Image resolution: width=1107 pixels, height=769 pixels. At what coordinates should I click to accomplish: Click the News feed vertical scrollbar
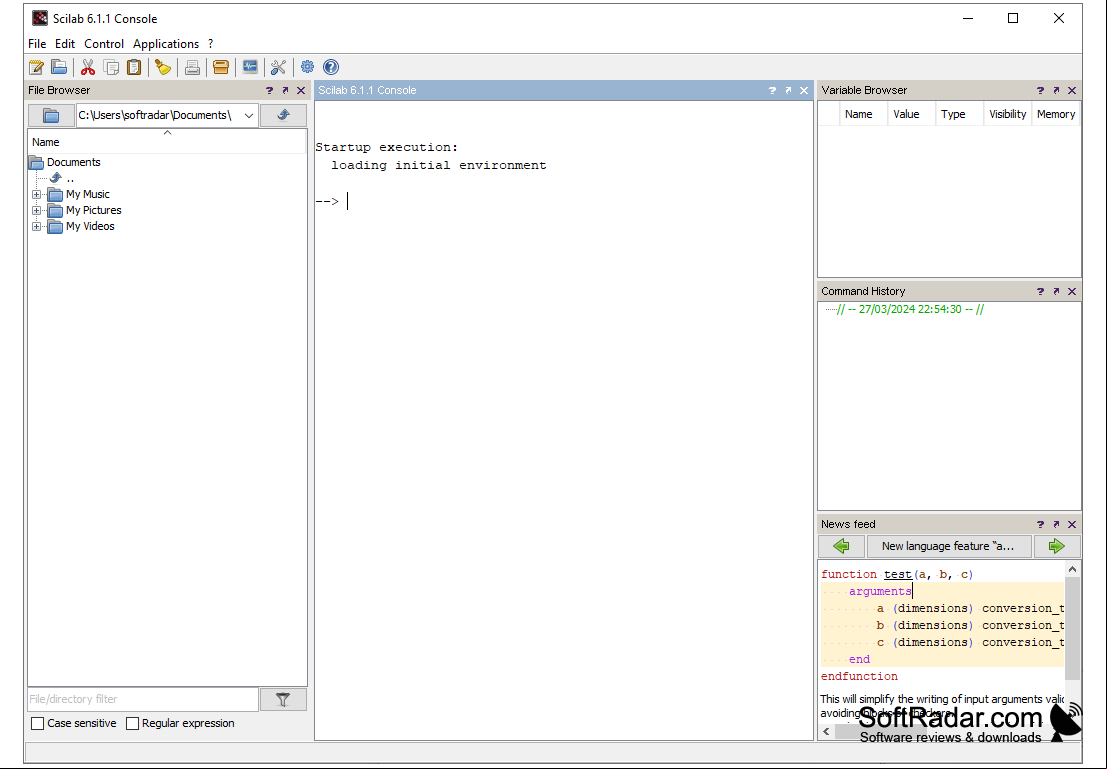[1072, 628]
